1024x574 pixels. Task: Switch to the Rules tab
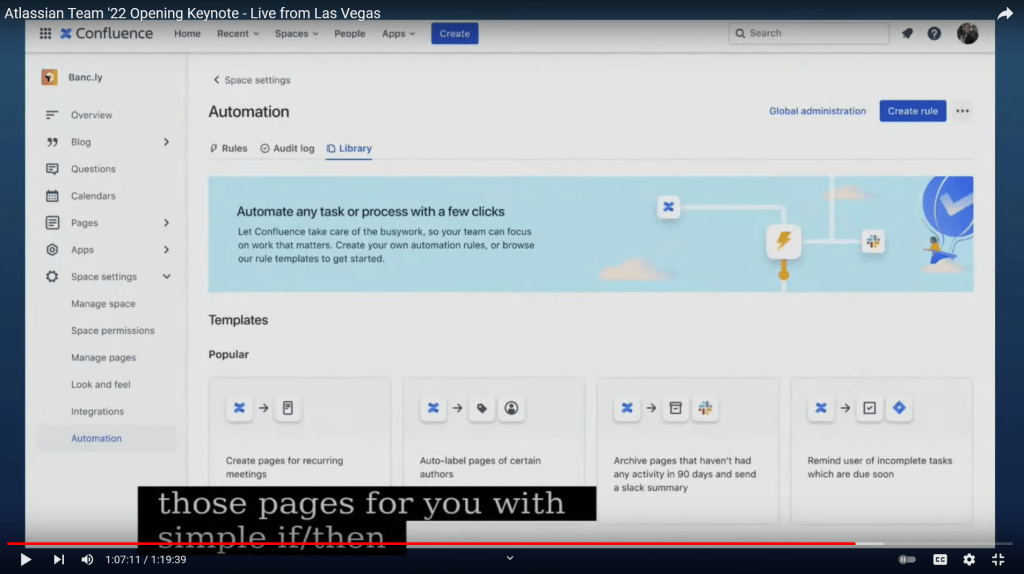pyautogui.click(x=229, y=148)
